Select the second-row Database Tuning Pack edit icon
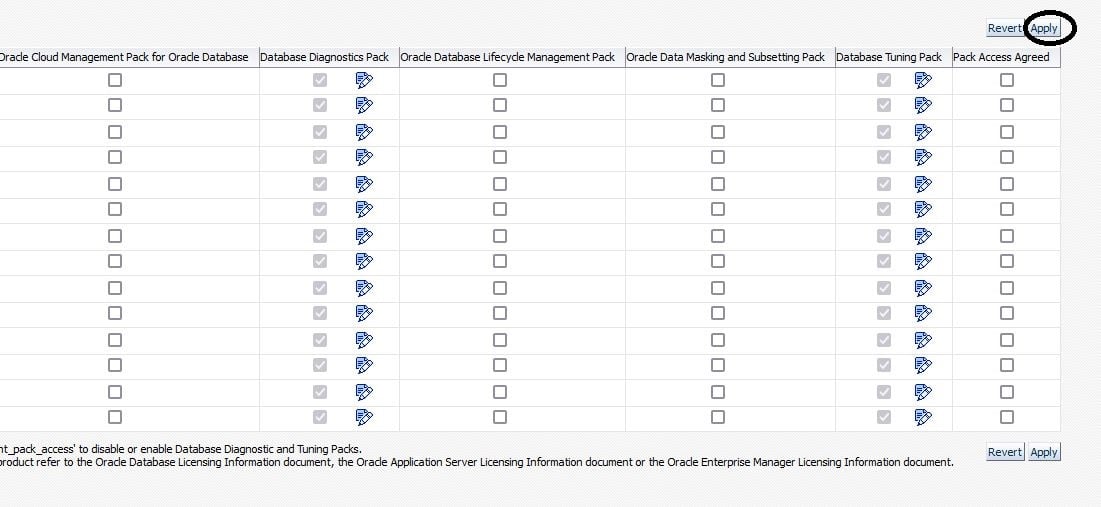1101x507 pixels. [x=923, y=105]
